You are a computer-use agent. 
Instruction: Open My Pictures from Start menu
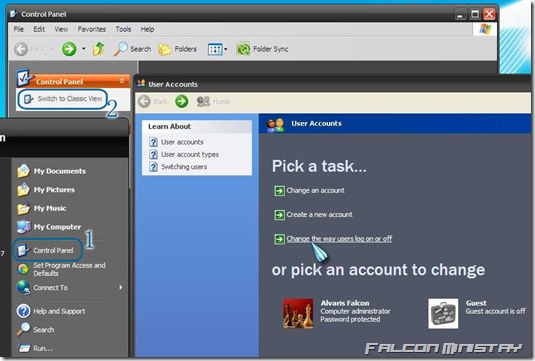point(46,190)
